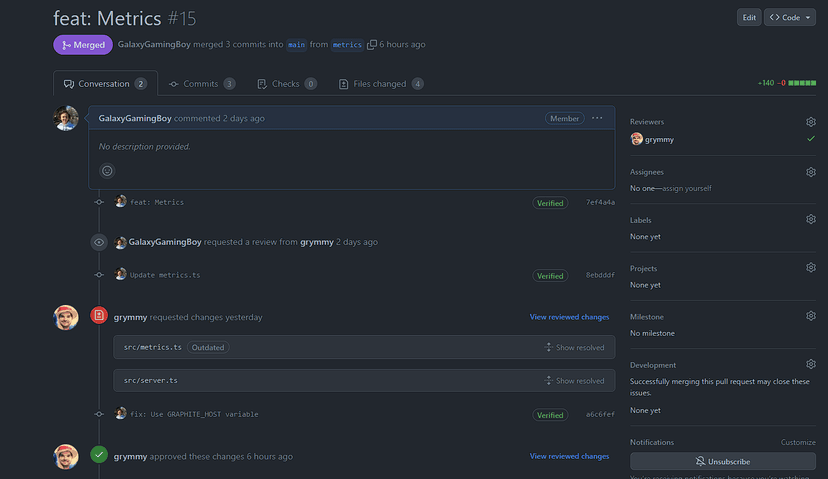Open the Reviewers gear settings

(811, 122)
